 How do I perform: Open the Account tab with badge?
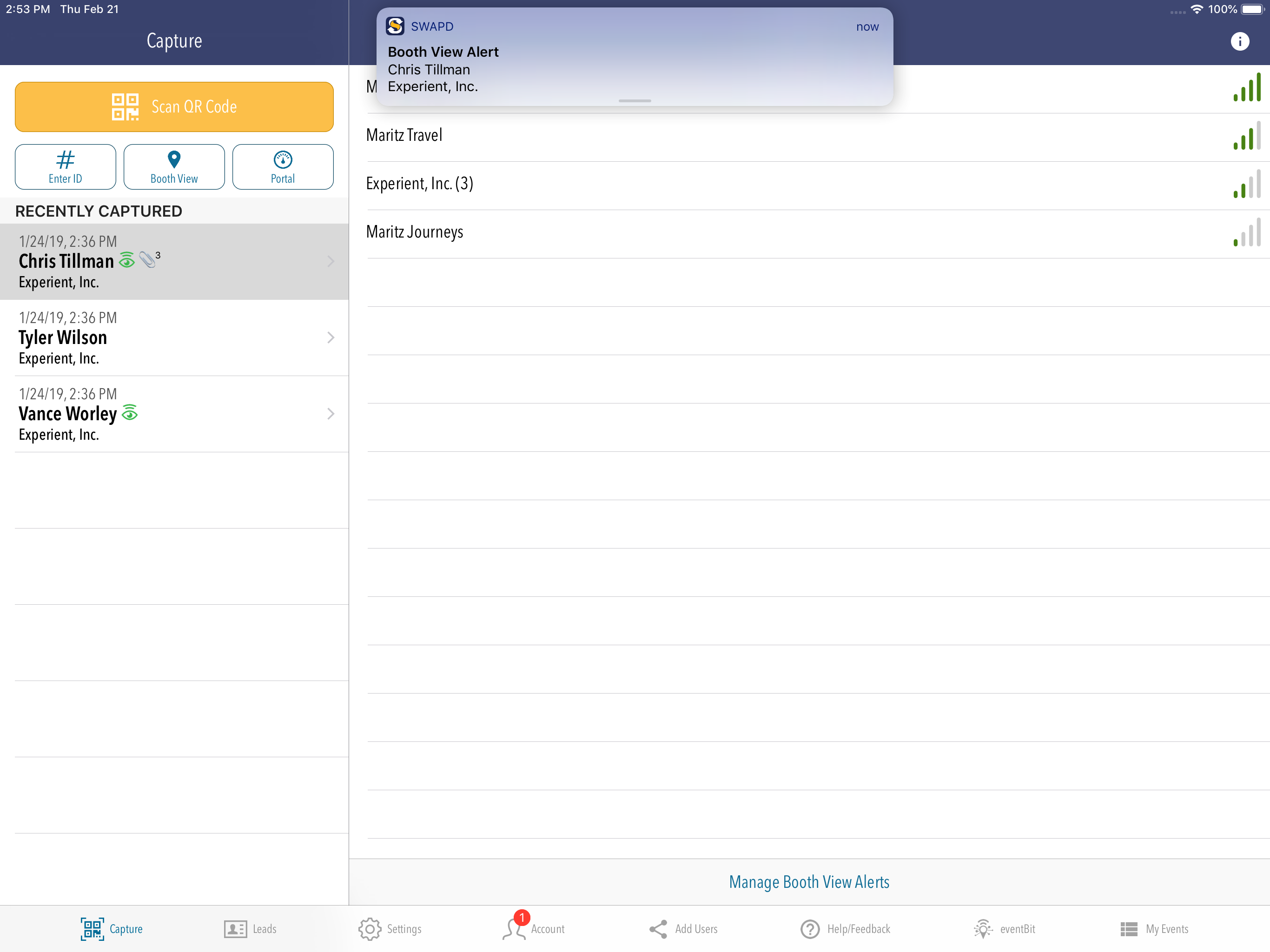(534, 928)
